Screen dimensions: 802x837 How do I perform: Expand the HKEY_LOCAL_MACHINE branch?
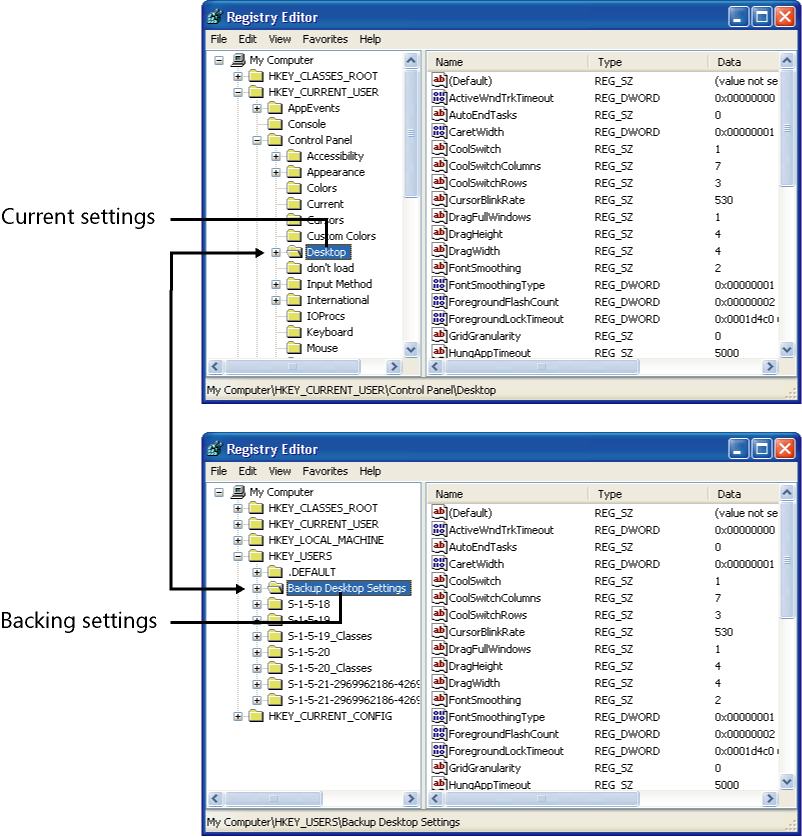tap(238, 540)
